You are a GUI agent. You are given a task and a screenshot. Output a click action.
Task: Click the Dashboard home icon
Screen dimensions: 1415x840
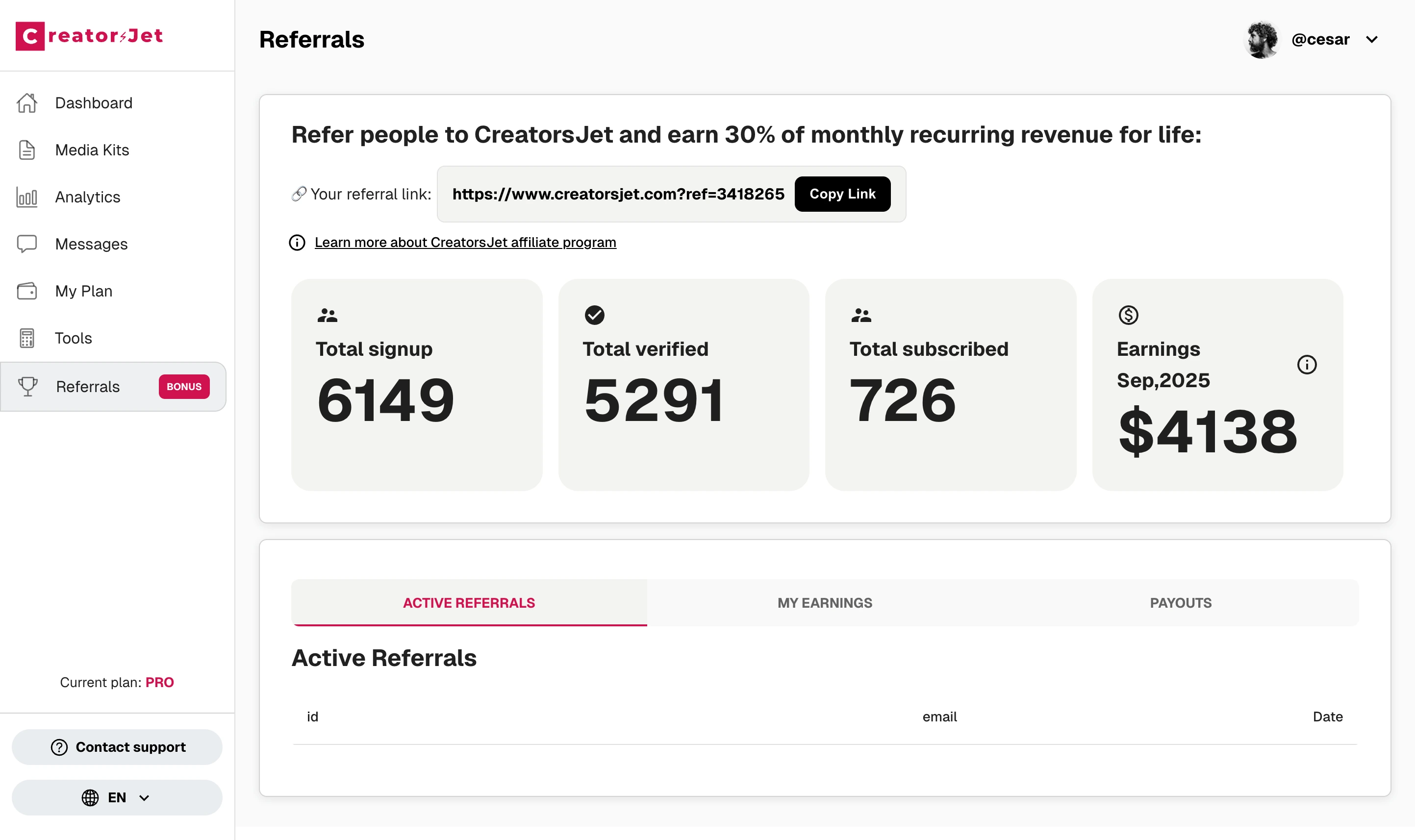26,103
